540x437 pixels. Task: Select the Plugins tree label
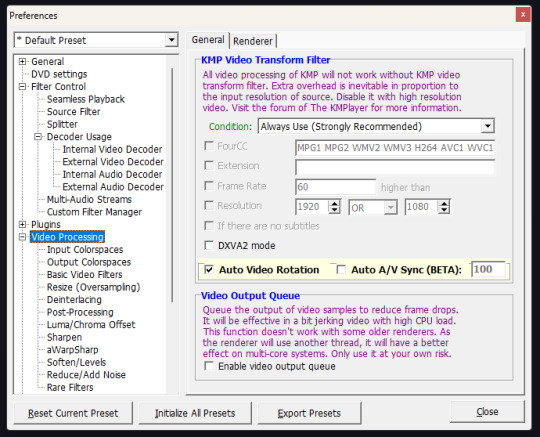point(46,225)
